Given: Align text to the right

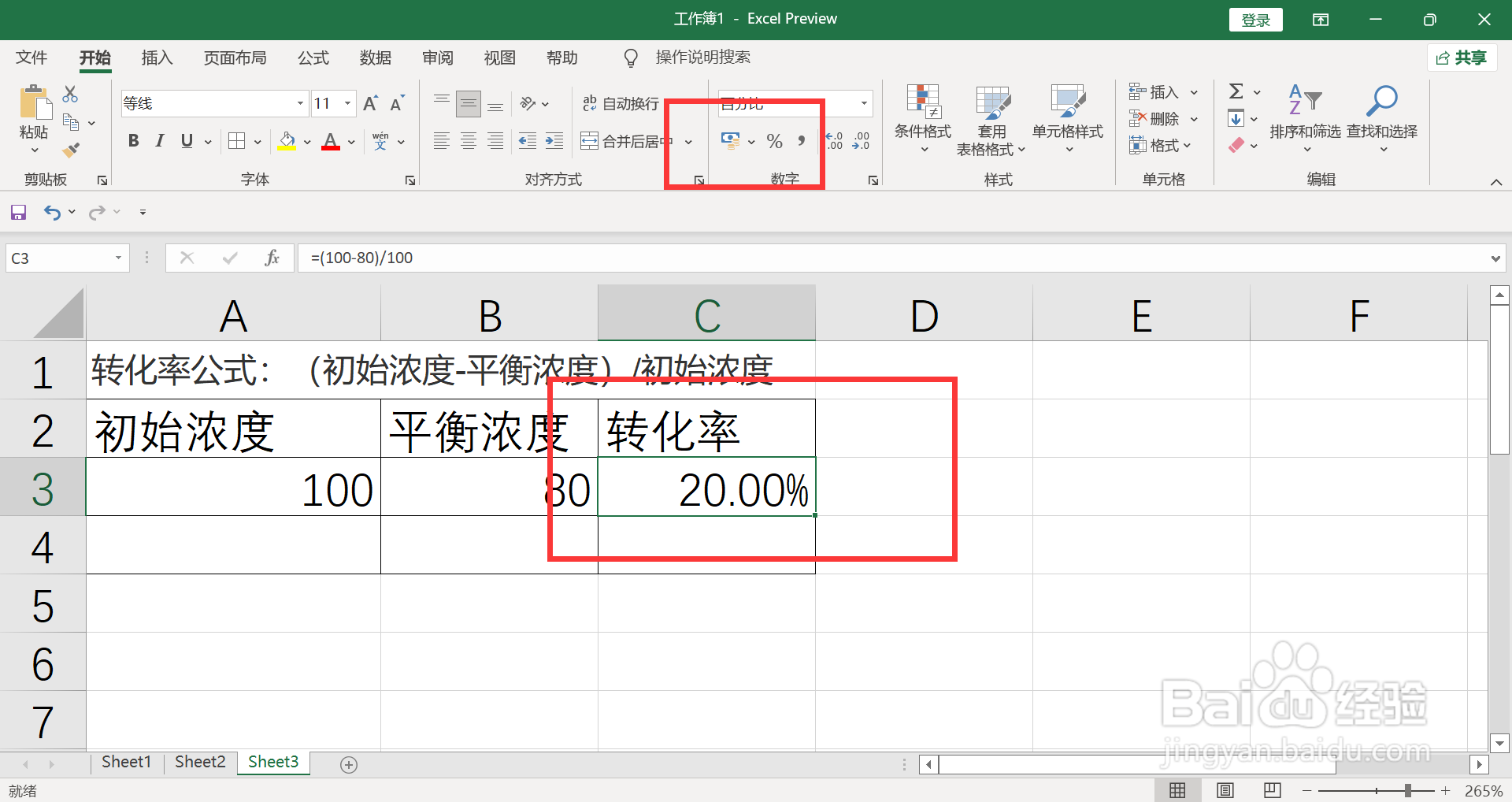Looking at the screenshot, I should [x=495, y=141].
